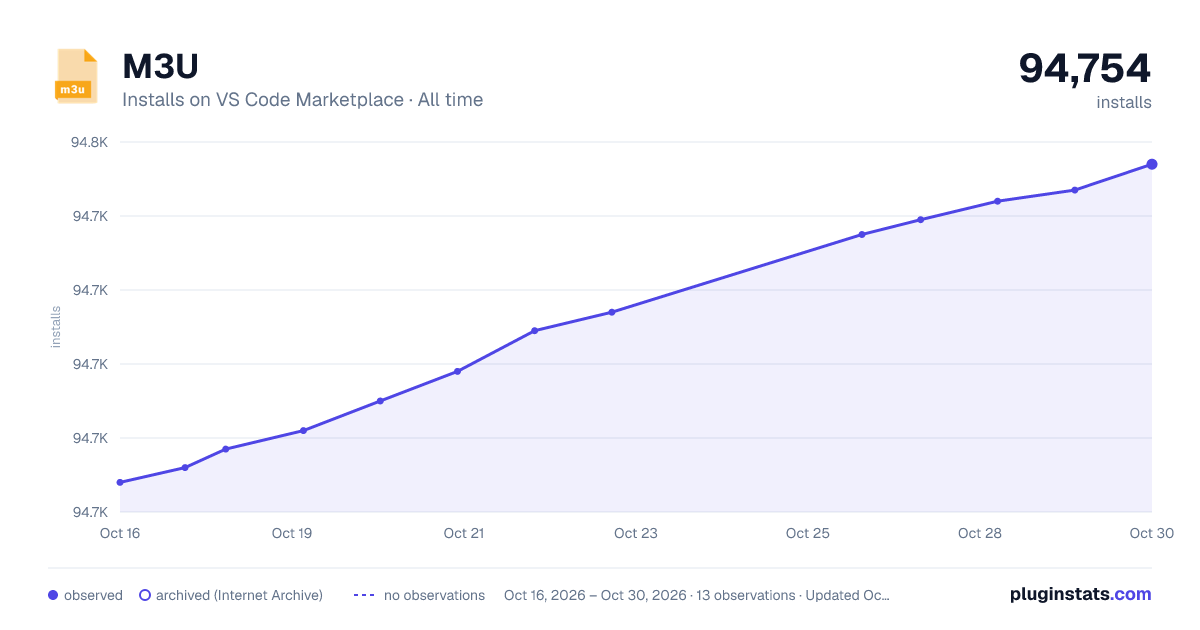1200x630 pixels.
Task: Click the M3U title heading
Action: [x=160, y=66]
